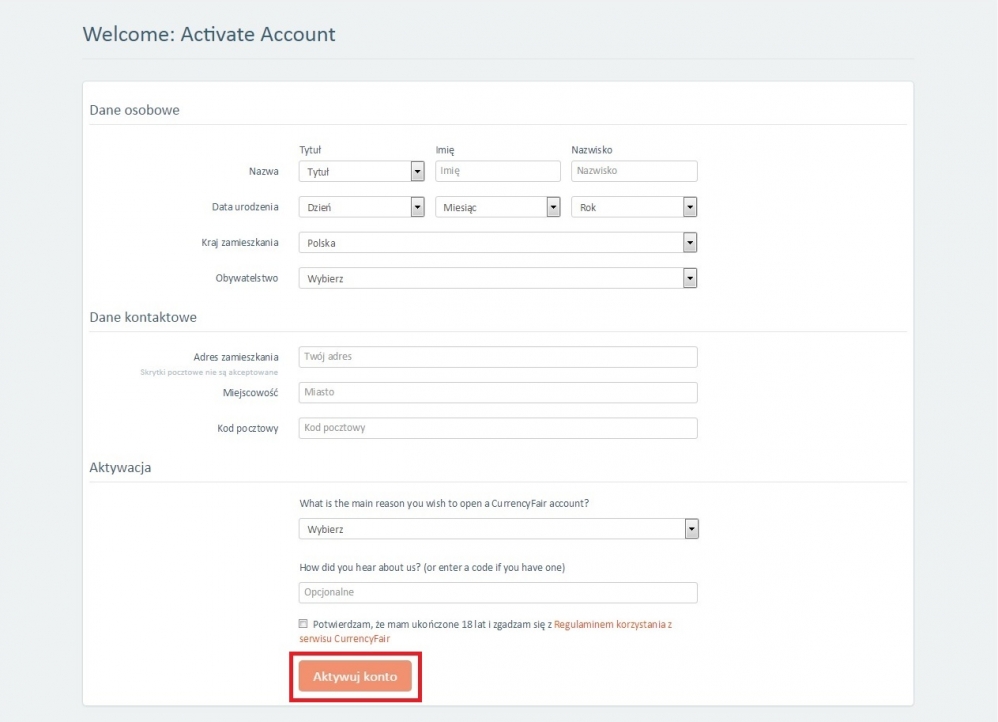Click the arrow on the Miesiąc dropdown
998x722 pixels.
pyautogui.click(x=553, y=207)
